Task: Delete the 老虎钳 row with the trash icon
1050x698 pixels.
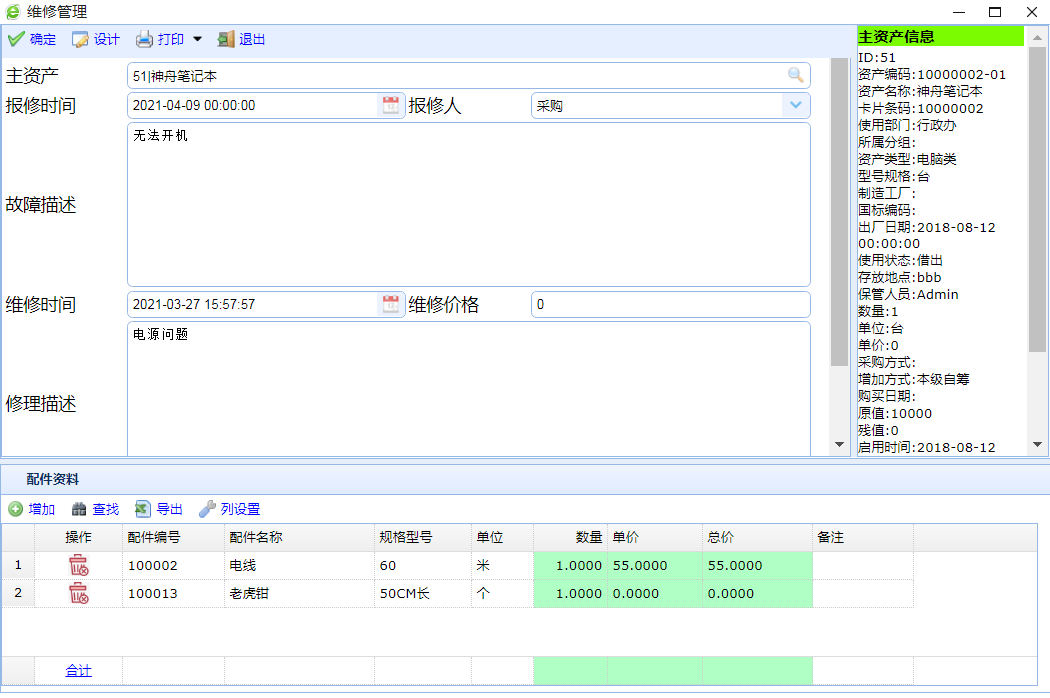Action: pos(78,593)
